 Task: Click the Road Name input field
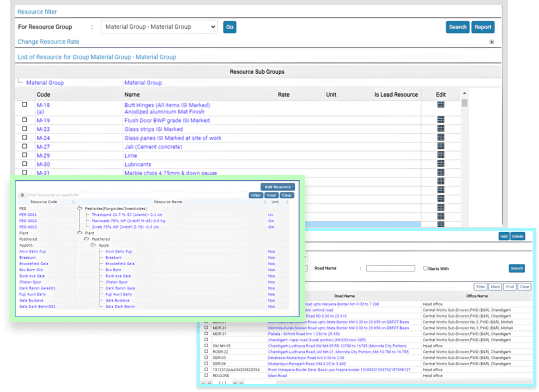390,268
